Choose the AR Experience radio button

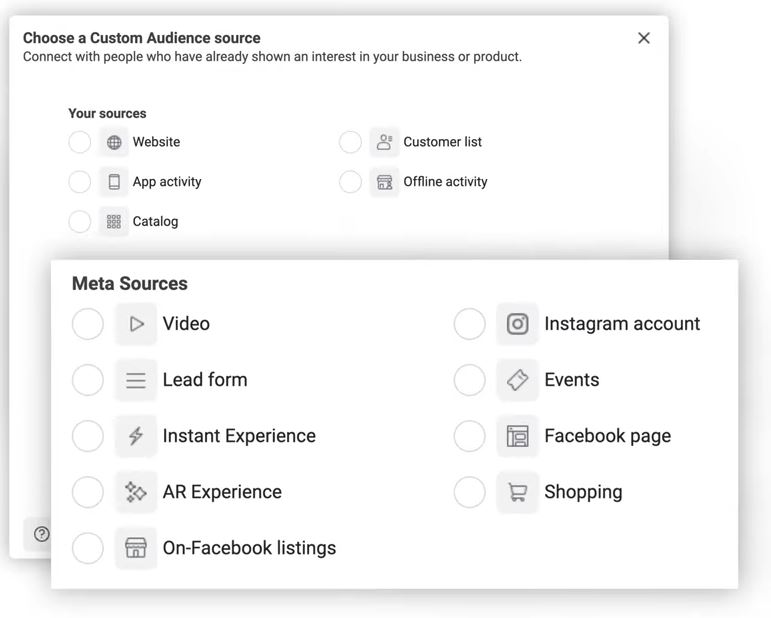point(88,492)
